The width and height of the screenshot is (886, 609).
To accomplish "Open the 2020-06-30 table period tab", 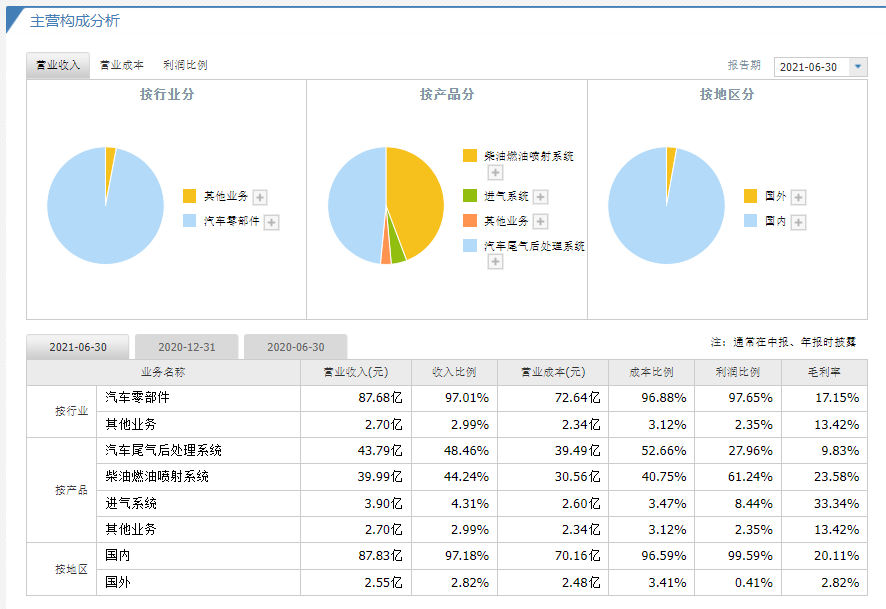I will [295, 347].
